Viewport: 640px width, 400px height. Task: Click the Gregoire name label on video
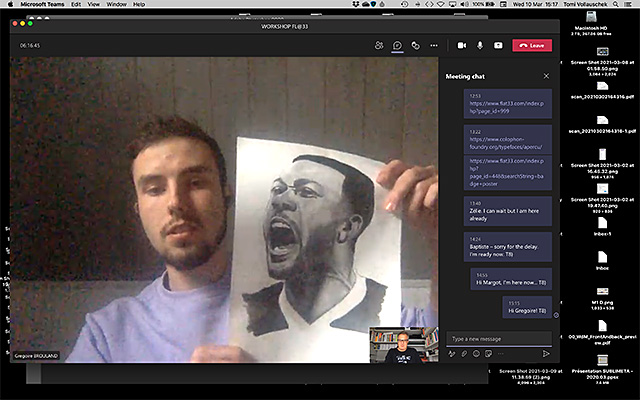pos(36,356)
